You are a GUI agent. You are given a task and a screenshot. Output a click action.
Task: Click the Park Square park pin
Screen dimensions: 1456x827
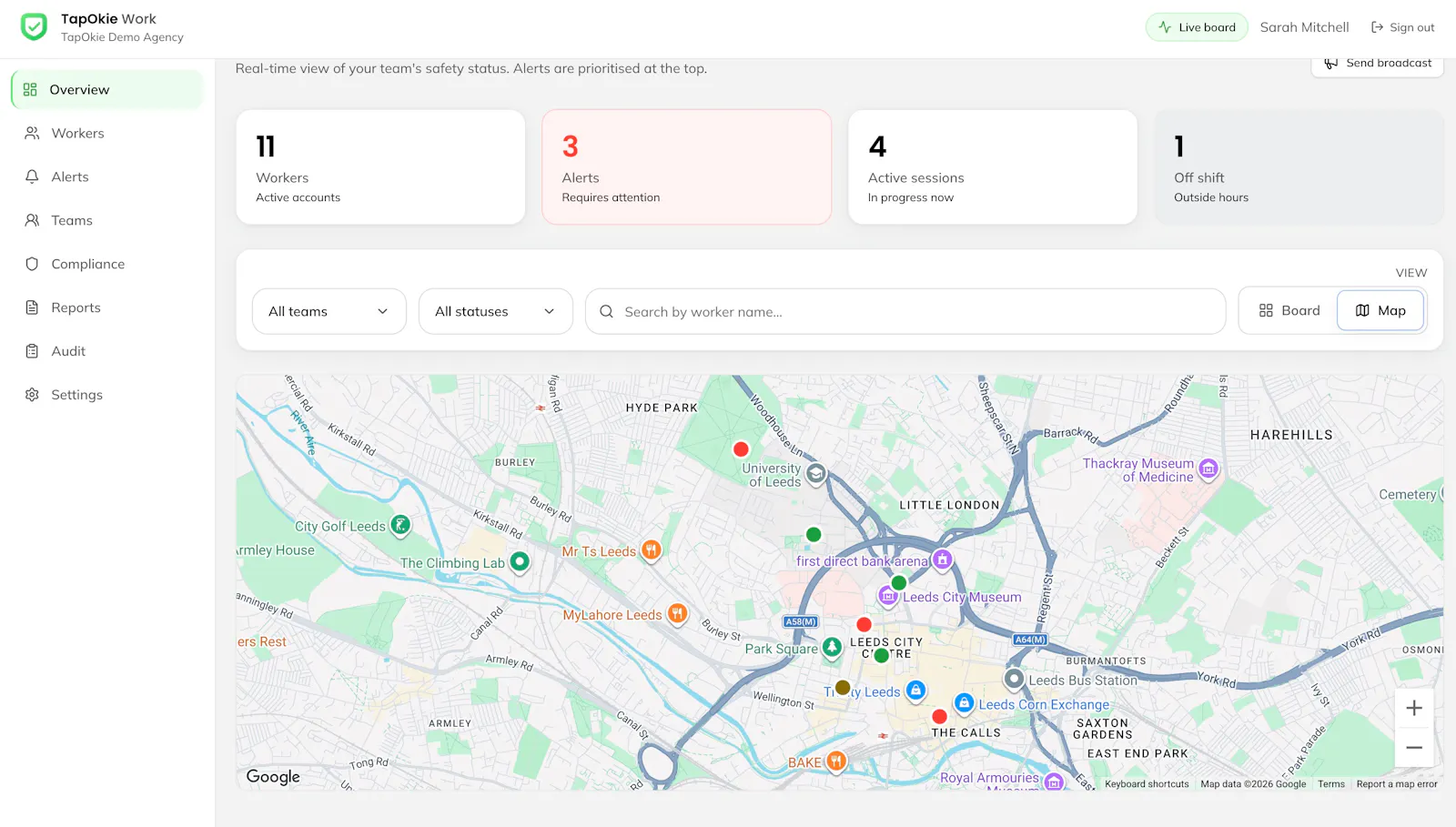832,648
